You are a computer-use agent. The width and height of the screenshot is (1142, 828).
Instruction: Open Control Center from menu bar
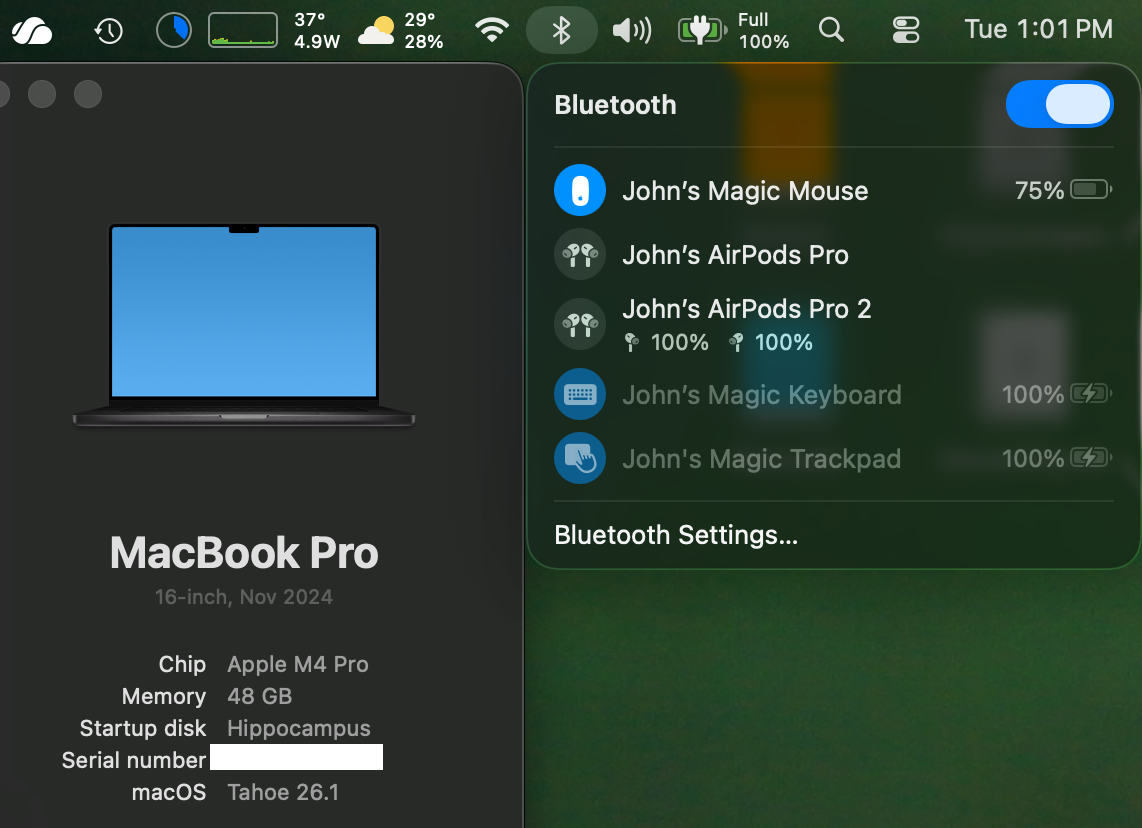(906, 30)
